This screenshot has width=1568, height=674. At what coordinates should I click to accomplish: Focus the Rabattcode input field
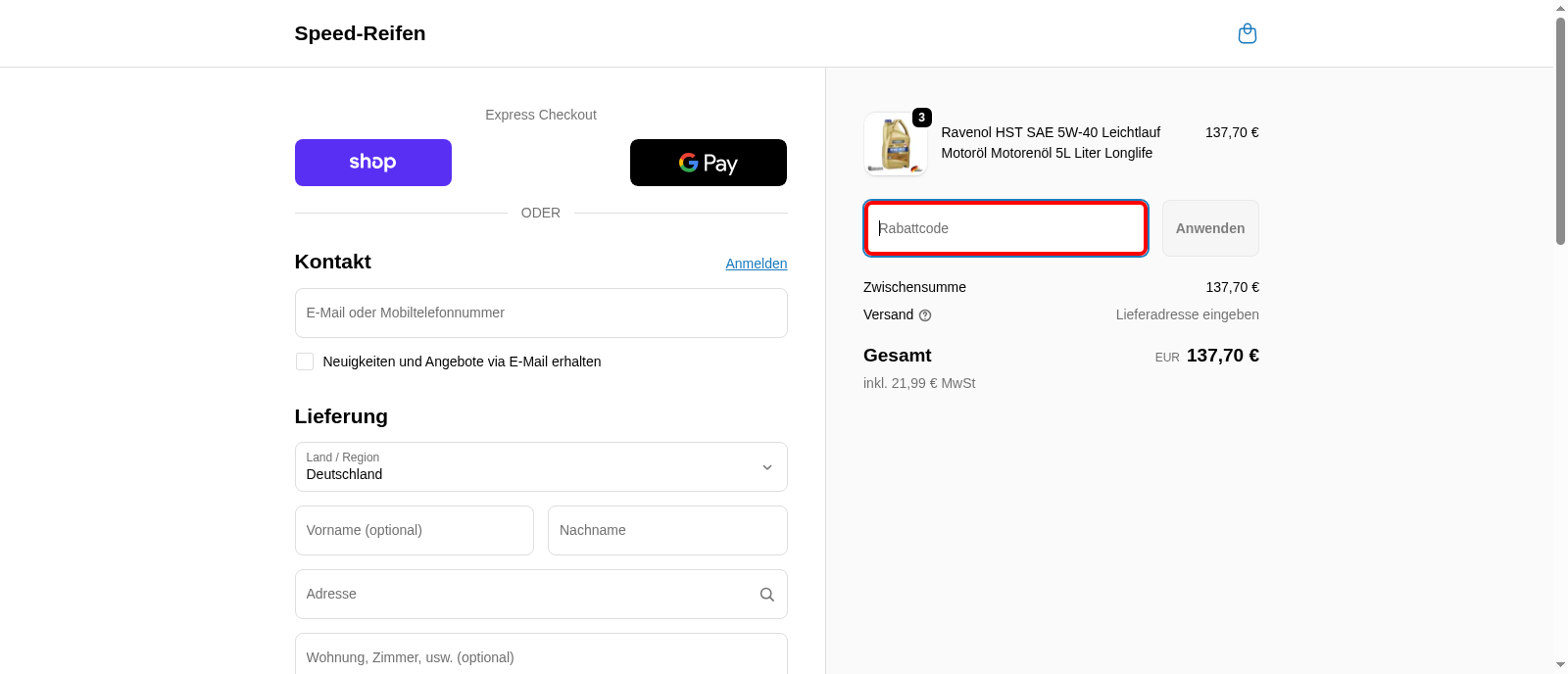1004,228
